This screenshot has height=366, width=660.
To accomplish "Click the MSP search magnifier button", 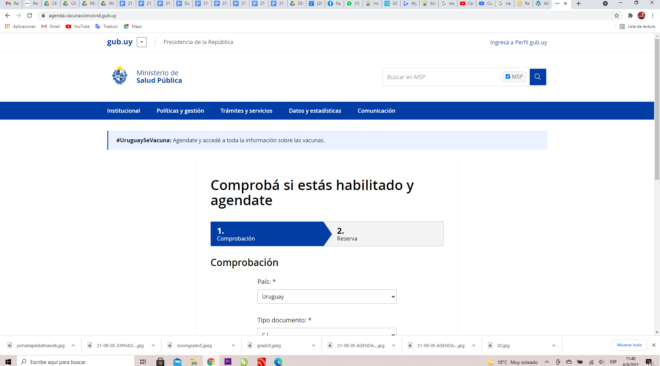I will (x=538, y=77).
